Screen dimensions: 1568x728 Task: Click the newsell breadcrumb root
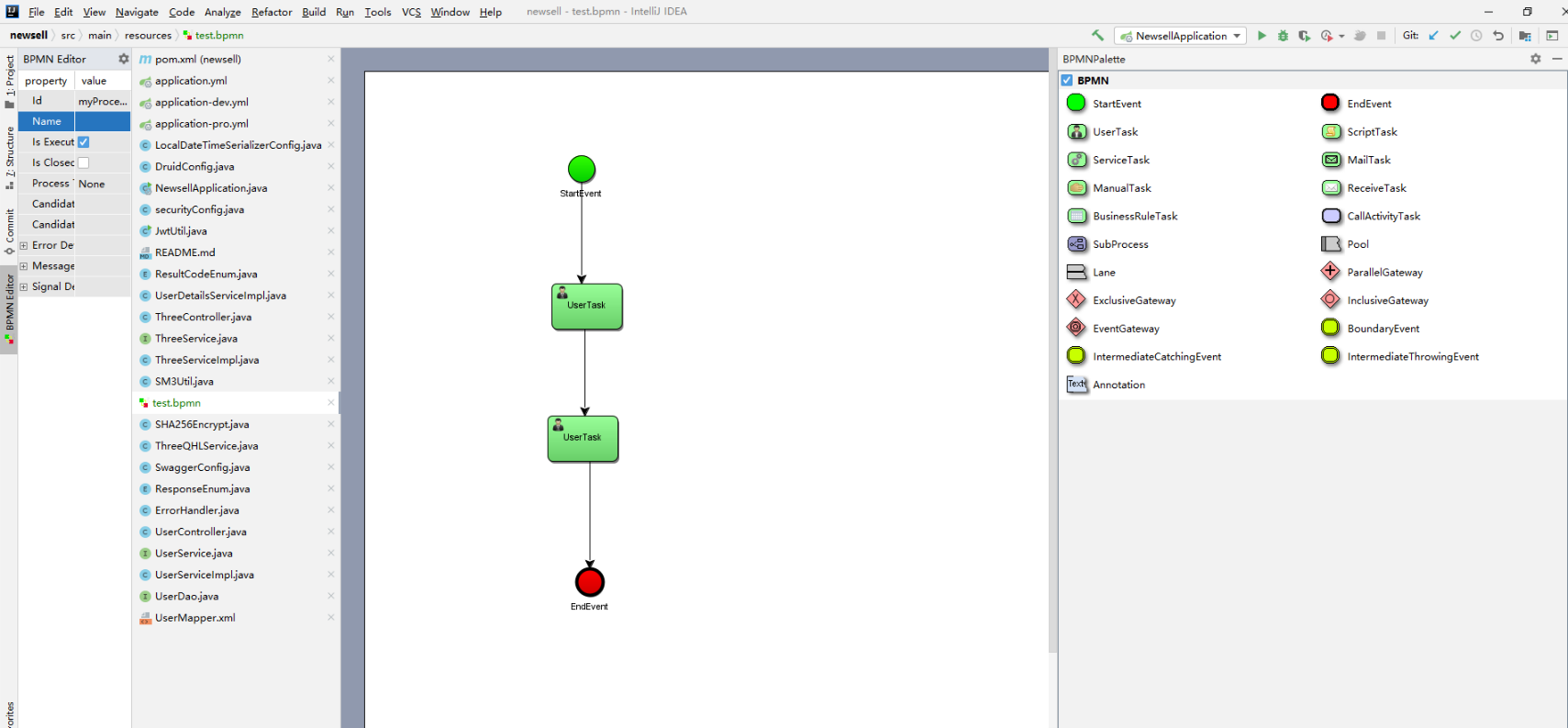[x=28, y=35]
